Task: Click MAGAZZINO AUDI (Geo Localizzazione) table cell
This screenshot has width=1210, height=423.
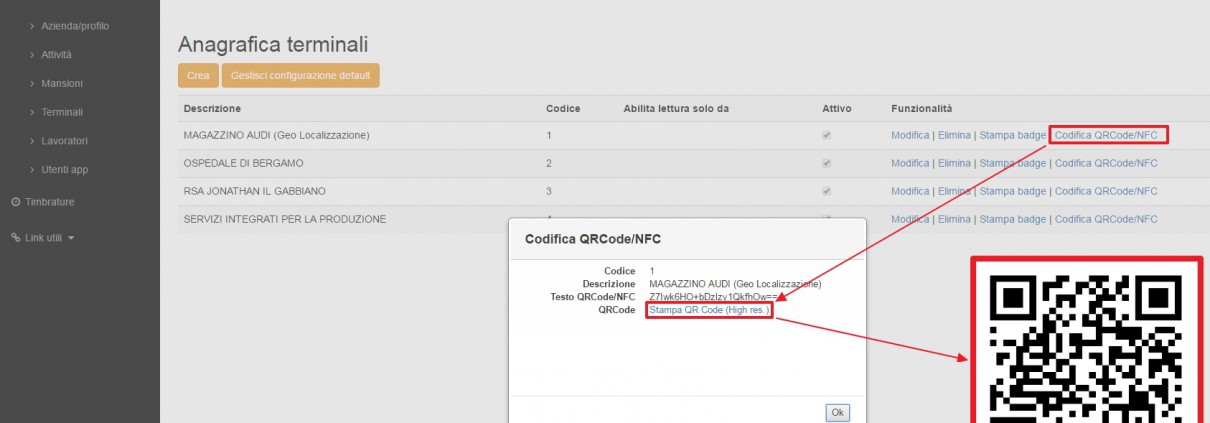Action: (277, 135)
